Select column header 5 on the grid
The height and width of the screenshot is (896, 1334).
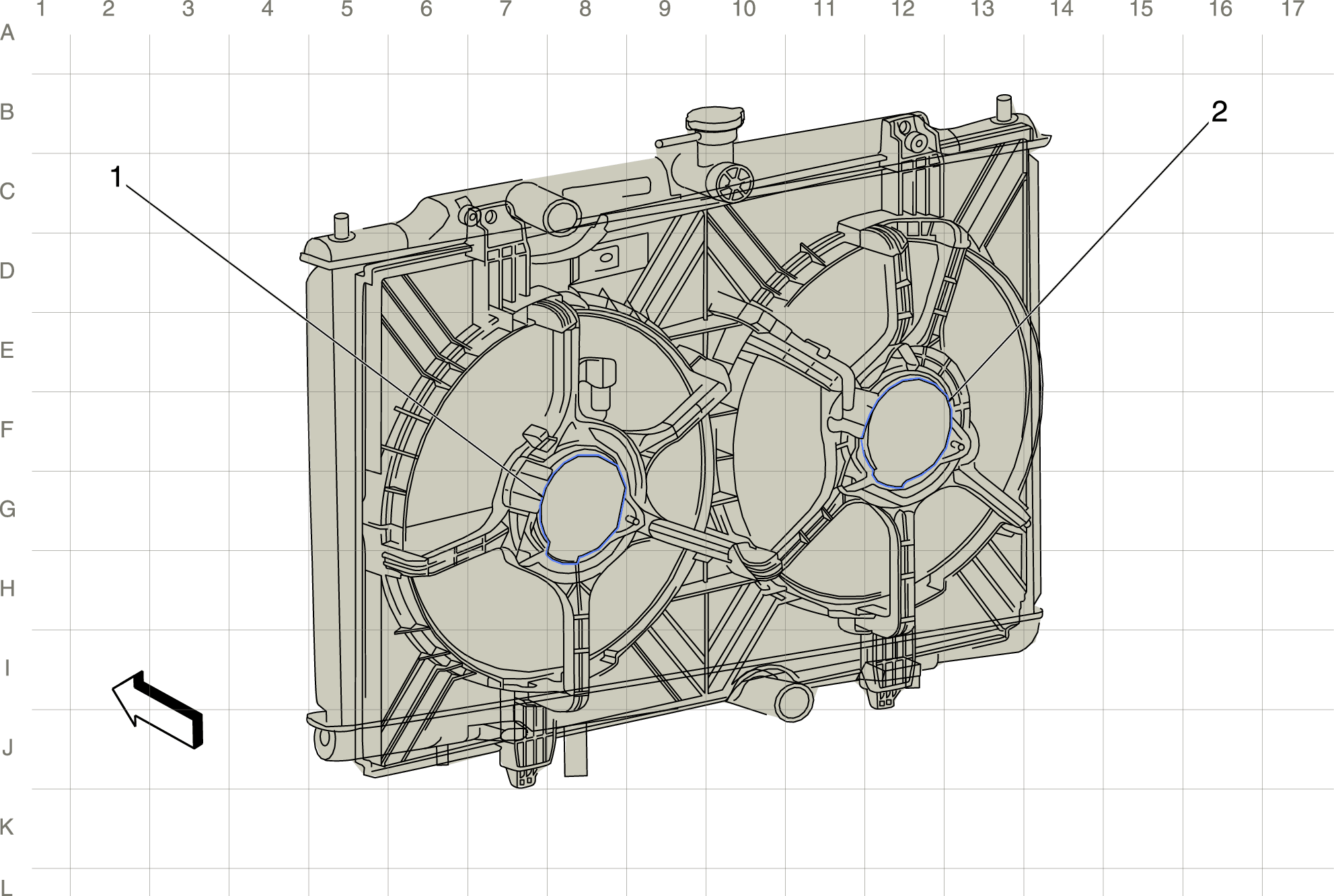pyautogui.click(x=346, y=9)
